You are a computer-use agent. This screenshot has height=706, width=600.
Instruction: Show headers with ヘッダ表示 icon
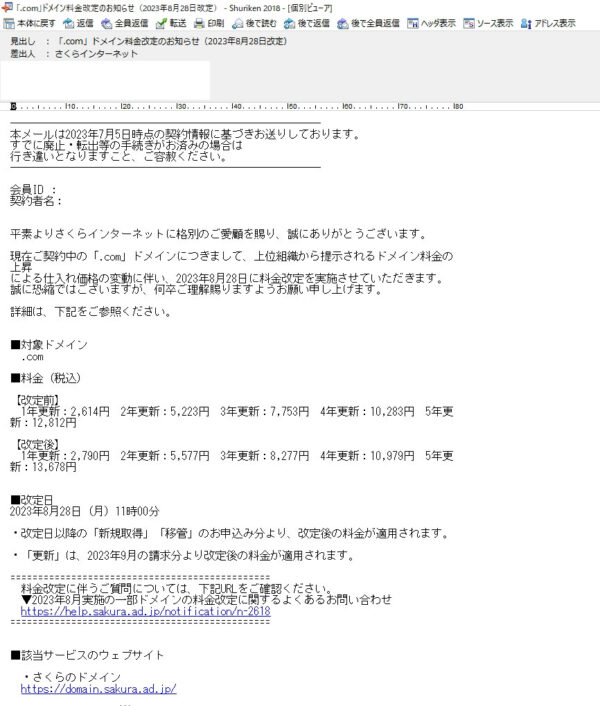pos(412,23)
